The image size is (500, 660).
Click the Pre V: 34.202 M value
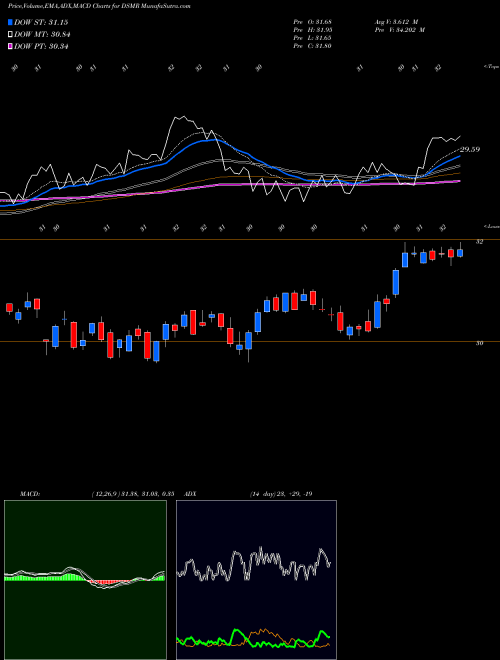(x=399, y=30)
